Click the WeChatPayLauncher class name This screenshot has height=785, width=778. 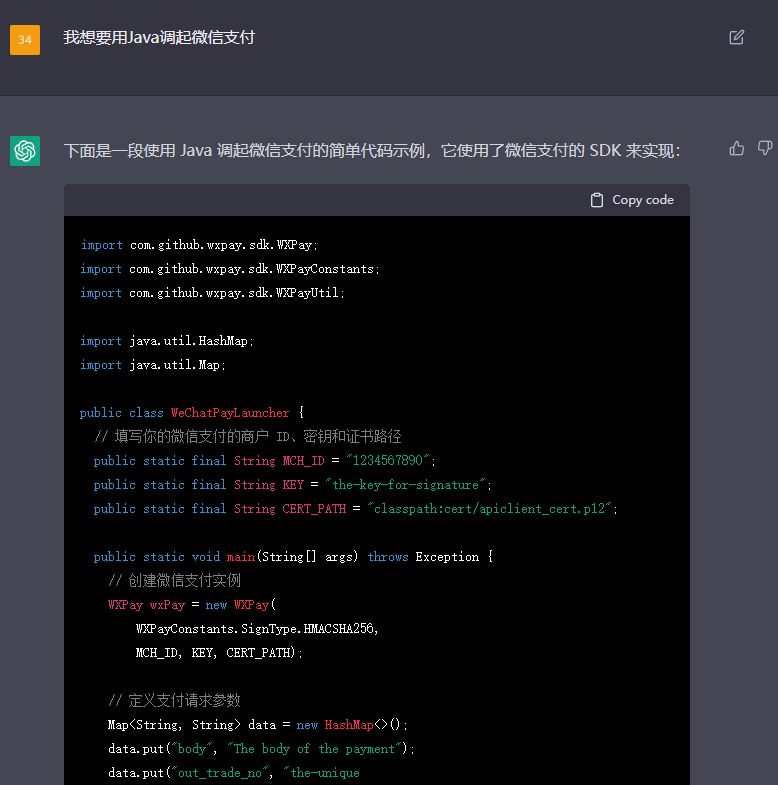click(x=230, y=413)
